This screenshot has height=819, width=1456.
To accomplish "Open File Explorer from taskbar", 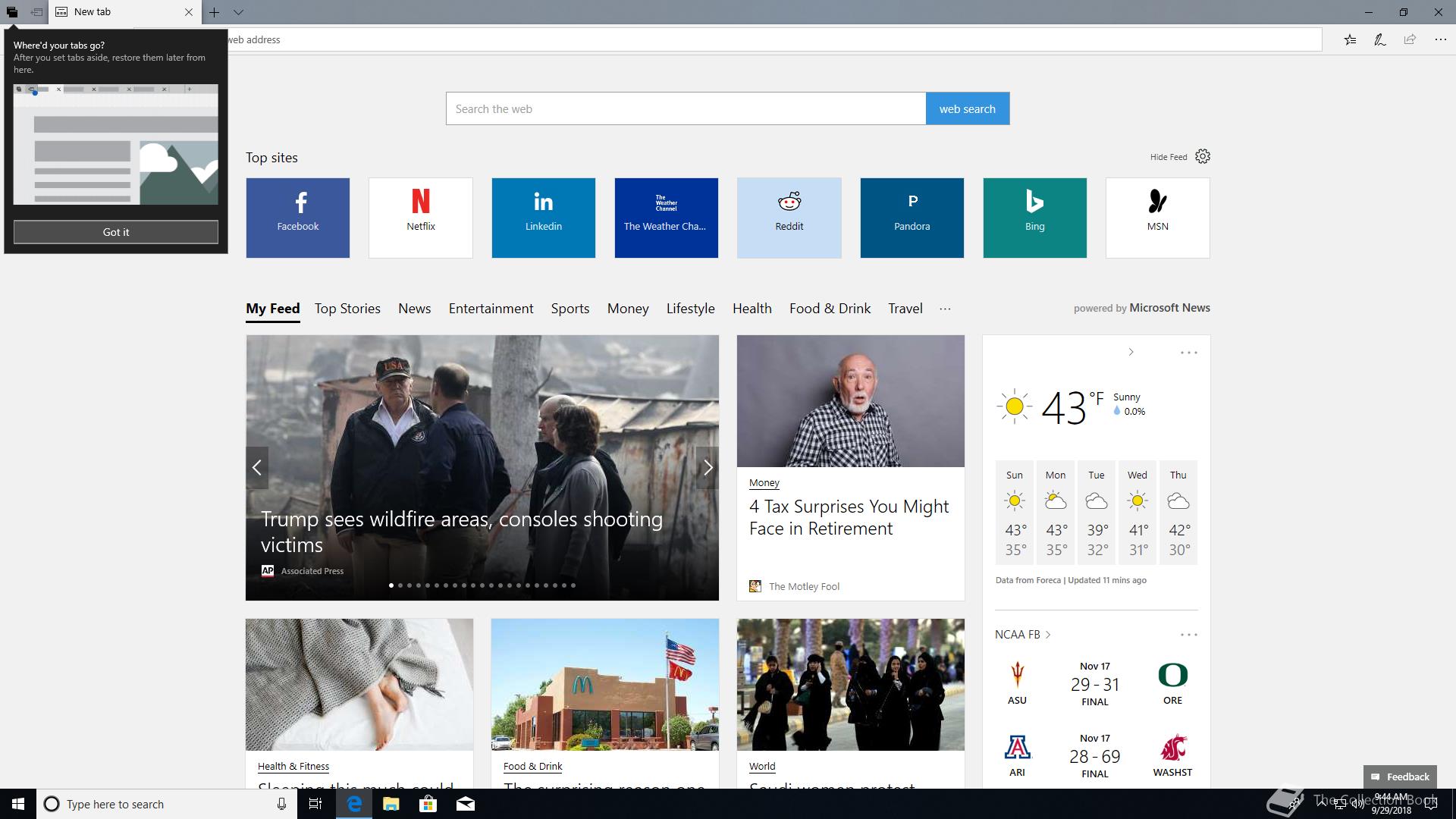I will pyautogui.click(x=391, y=804).
